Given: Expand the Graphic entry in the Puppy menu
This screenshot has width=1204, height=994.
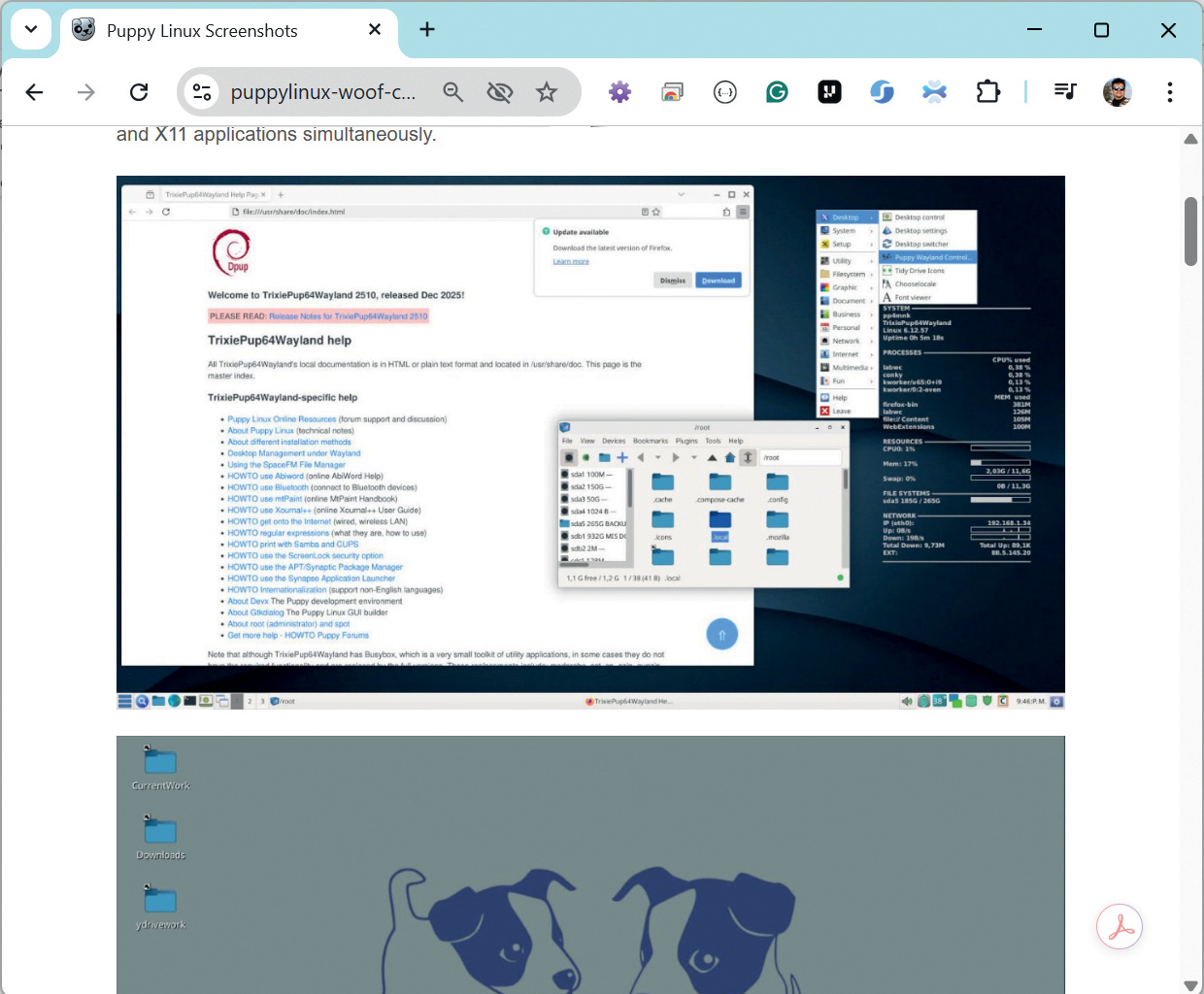Looking at the screenshot, I should click(847, 287).
